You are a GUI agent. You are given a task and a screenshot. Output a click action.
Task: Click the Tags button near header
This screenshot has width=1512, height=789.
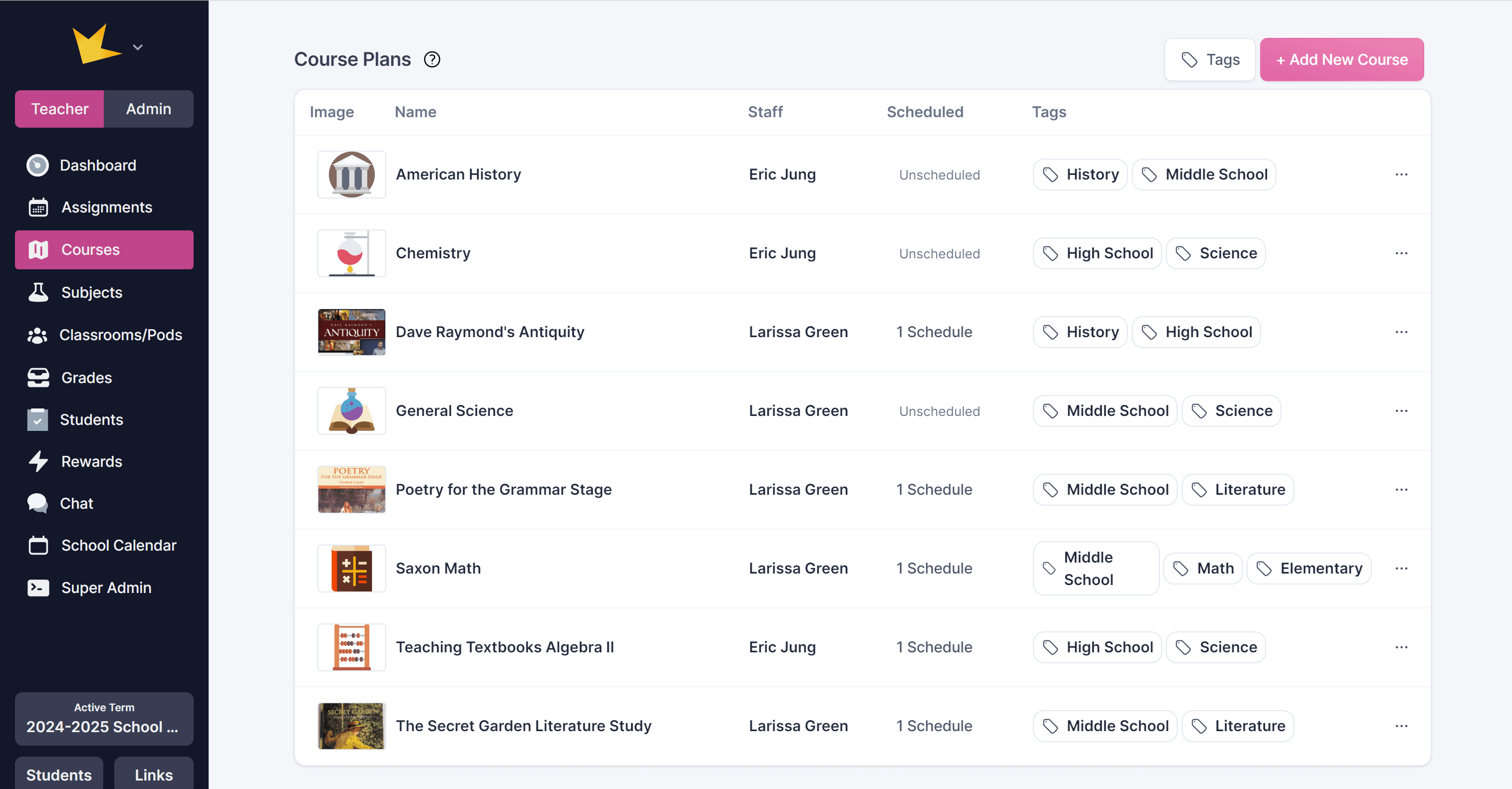click(x=1210, y=60)
